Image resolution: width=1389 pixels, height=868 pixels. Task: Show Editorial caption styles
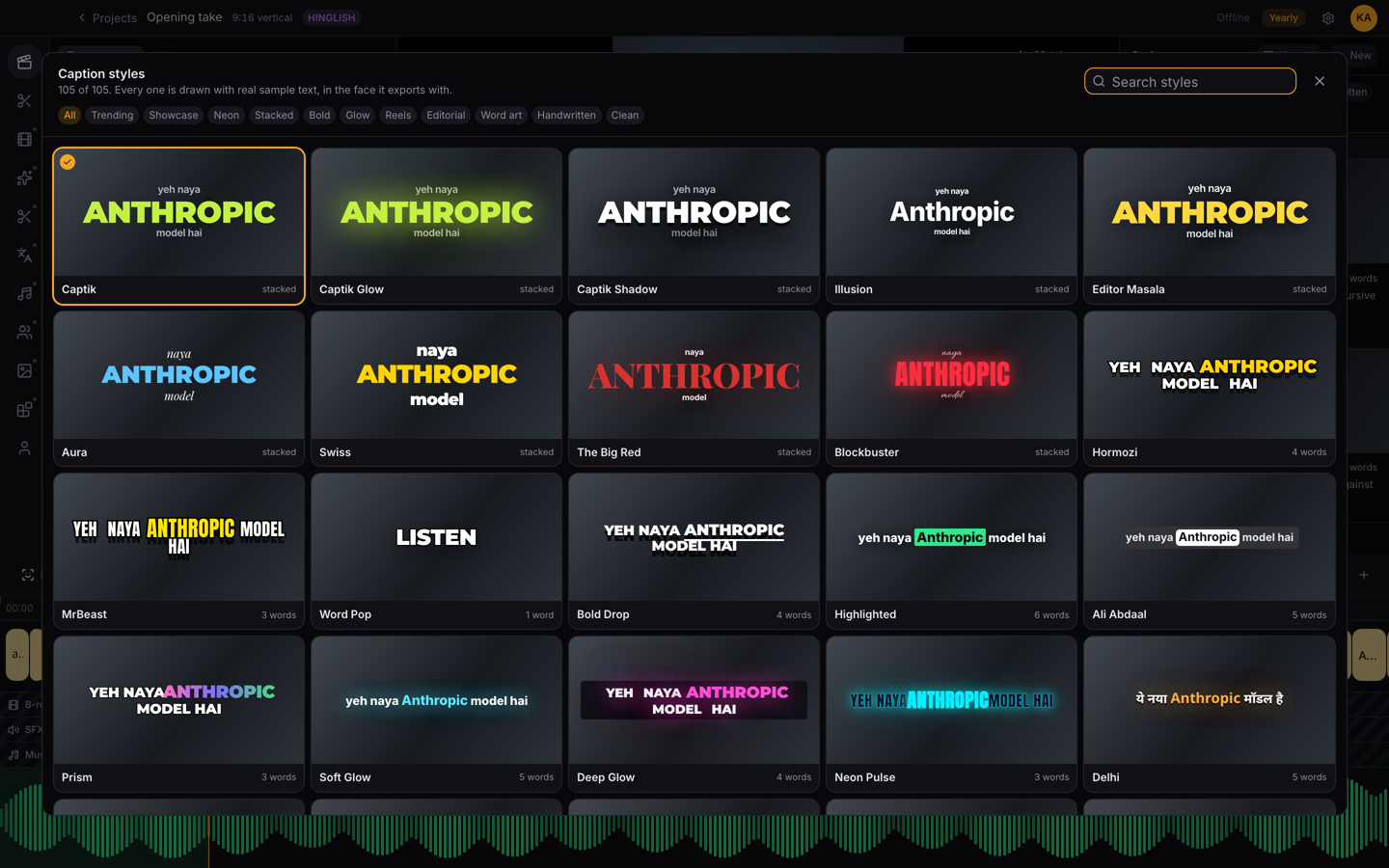coord(446,115)
